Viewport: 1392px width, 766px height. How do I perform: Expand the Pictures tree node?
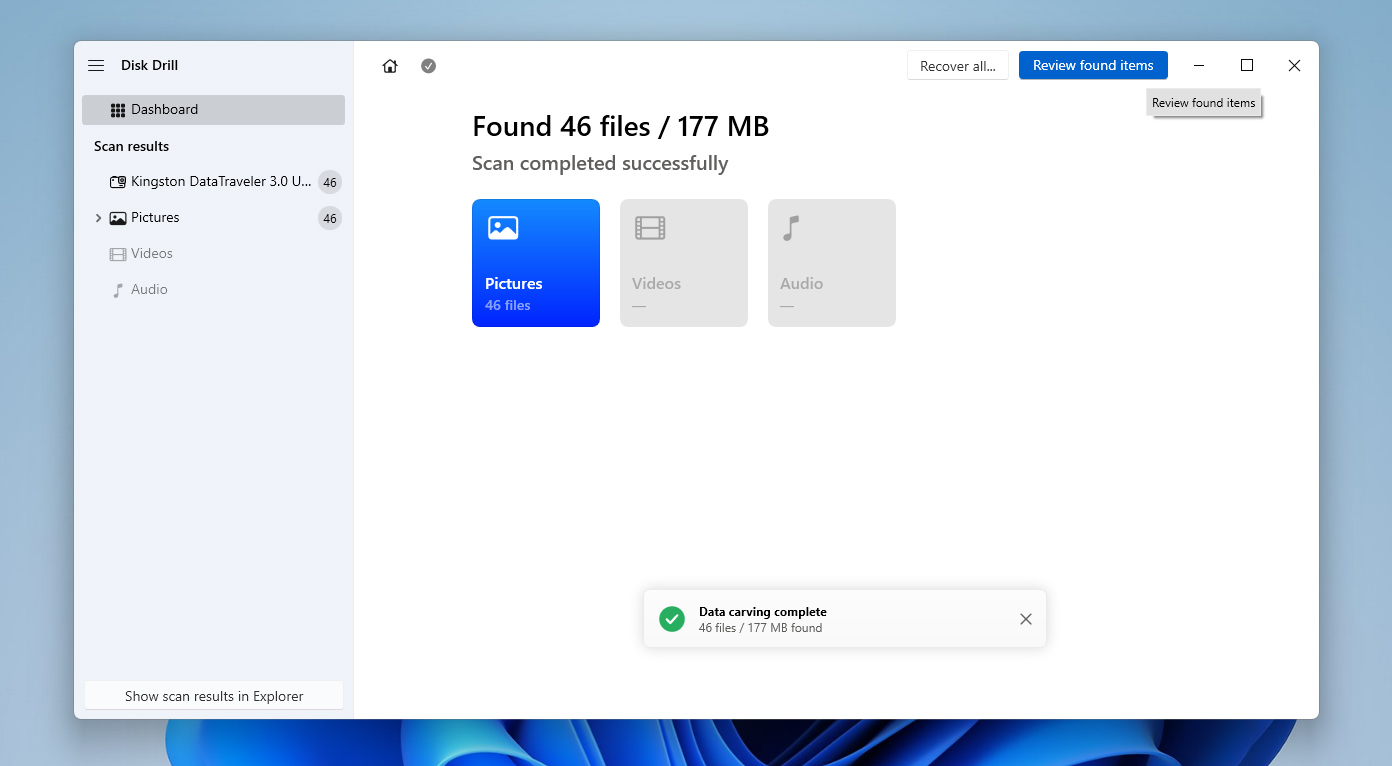pyautogui.click(x=98, y=218)
